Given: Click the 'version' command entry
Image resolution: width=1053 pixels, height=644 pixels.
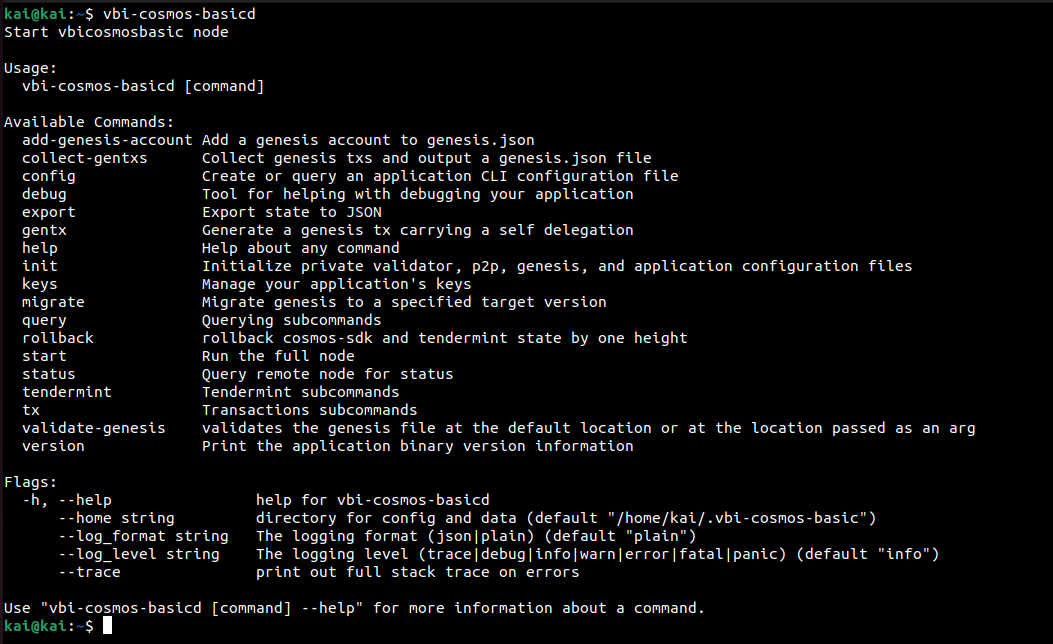Looking at the screenshot, I should click(53, 447).
